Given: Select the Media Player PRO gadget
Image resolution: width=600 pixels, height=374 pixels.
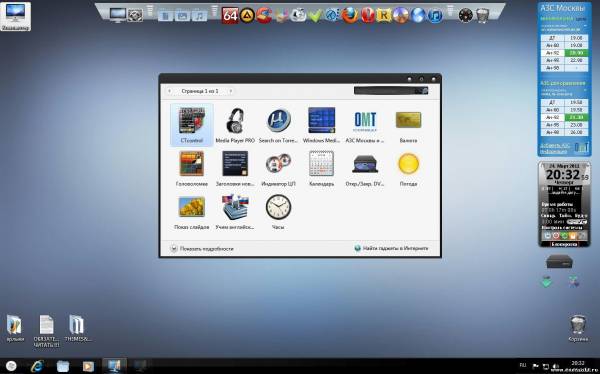Looking at the screenshot, I should pos(235,125).
